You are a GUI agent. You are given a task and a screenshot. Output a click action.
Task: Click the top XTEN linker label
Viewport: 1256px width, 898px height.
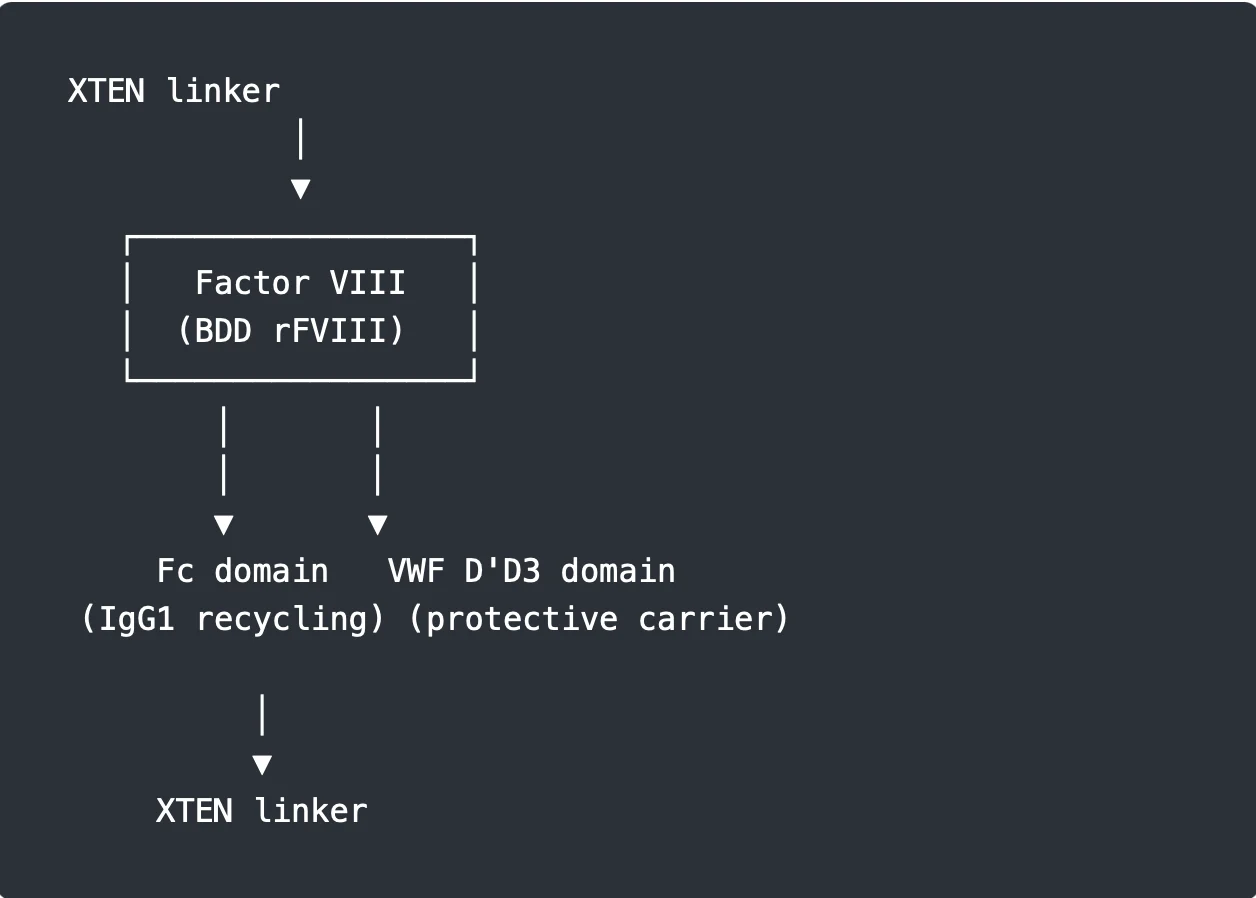pos(174,91)
